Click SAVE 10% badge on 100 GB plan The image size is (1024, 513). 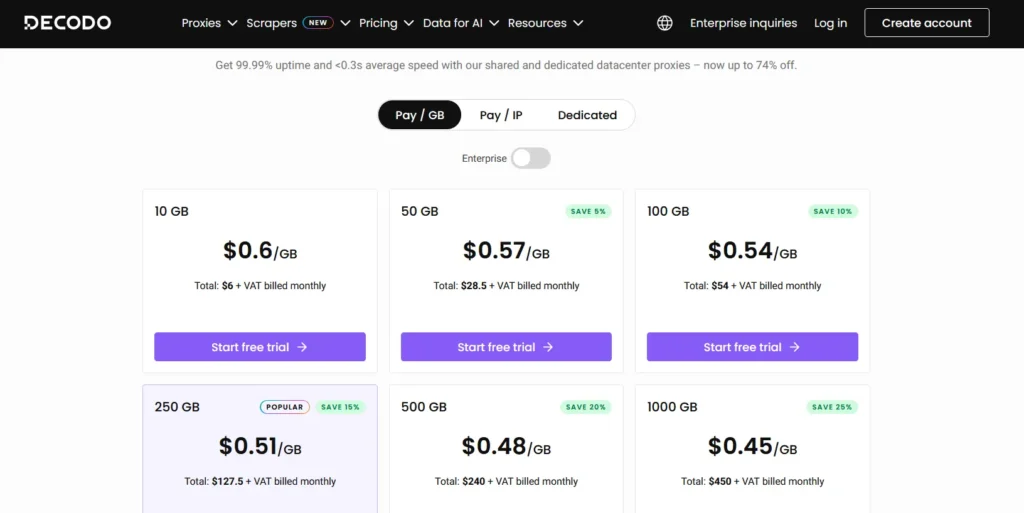coord(832,211)
